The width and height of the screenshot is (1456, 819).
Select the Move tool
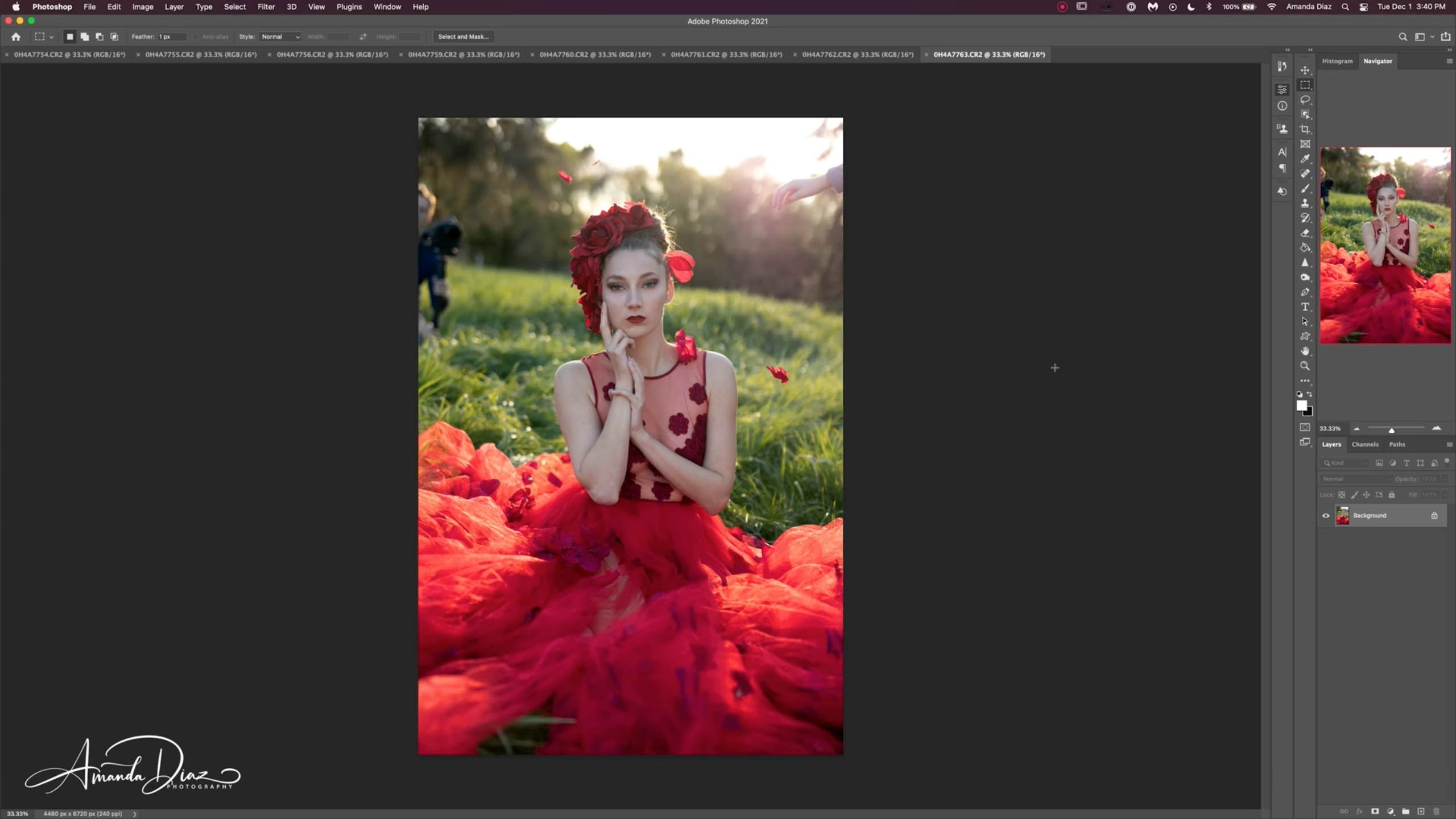1305,70
